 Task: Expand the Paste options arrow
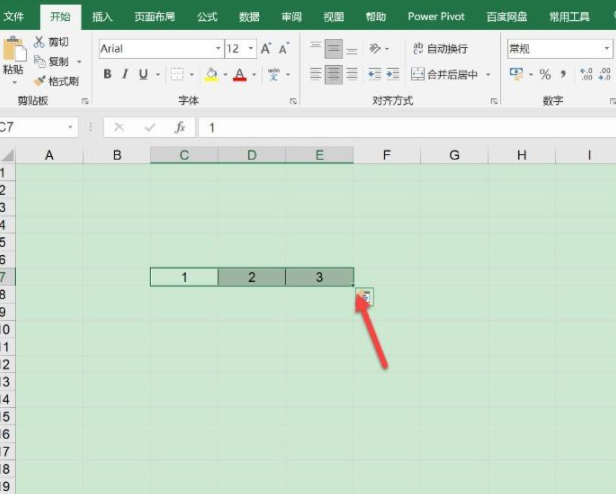14,83
